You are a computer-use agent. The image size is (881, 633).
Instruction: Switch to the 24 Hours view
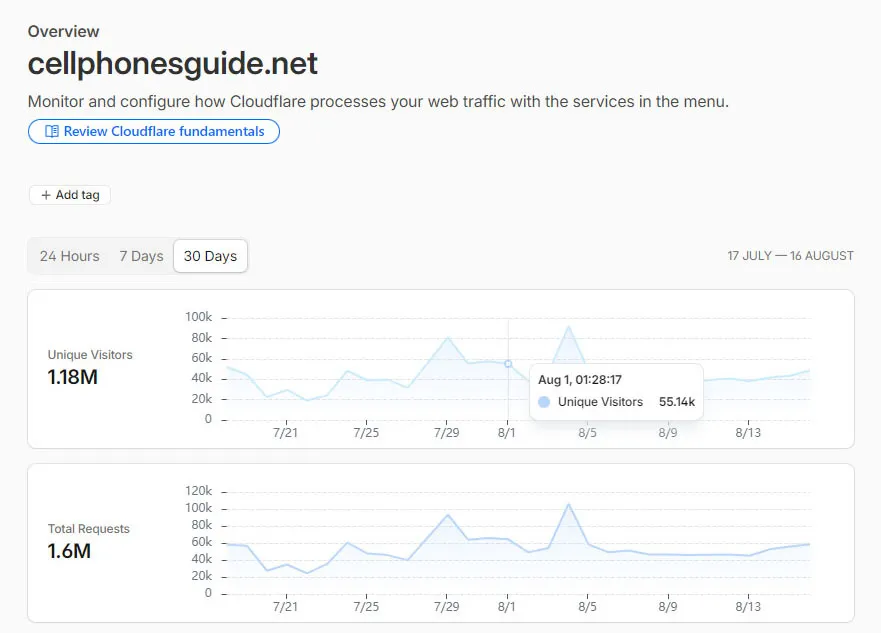(70, 256)
